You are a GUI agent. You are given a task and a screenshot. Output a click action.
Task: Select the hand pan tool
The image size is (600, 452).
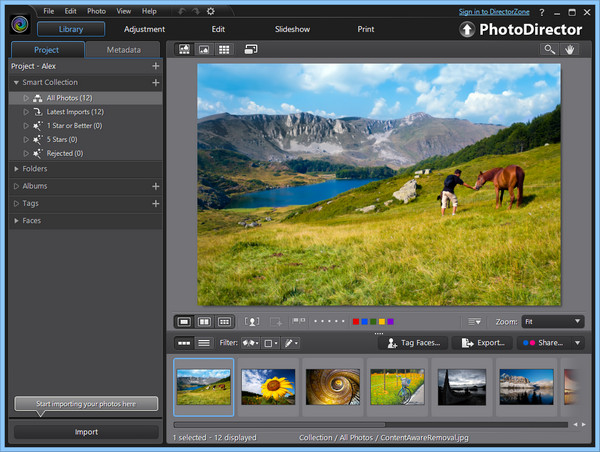(x=571, y=49)
